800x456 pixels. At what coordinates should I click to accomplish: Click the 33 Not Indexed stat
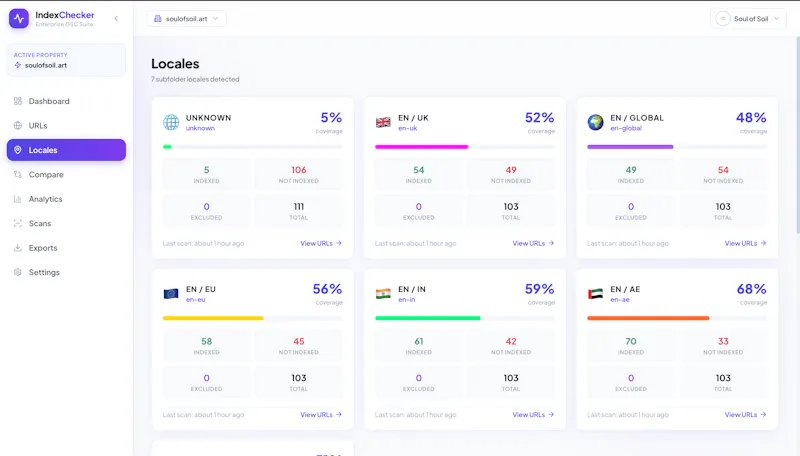pos(723,345)
